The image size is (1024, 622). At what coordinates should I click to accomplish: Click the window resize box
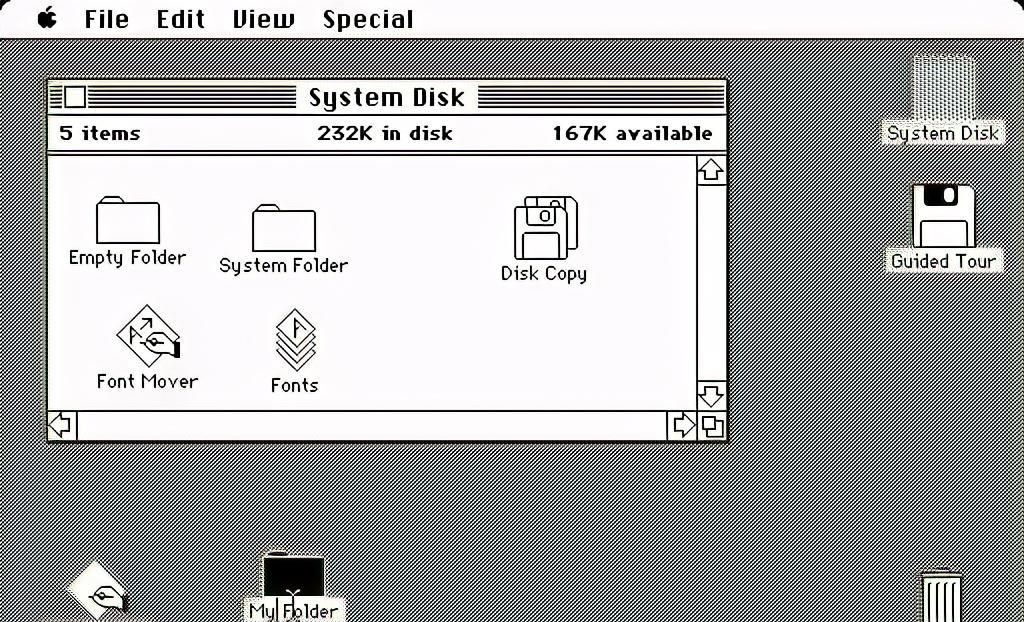[712, 426]
